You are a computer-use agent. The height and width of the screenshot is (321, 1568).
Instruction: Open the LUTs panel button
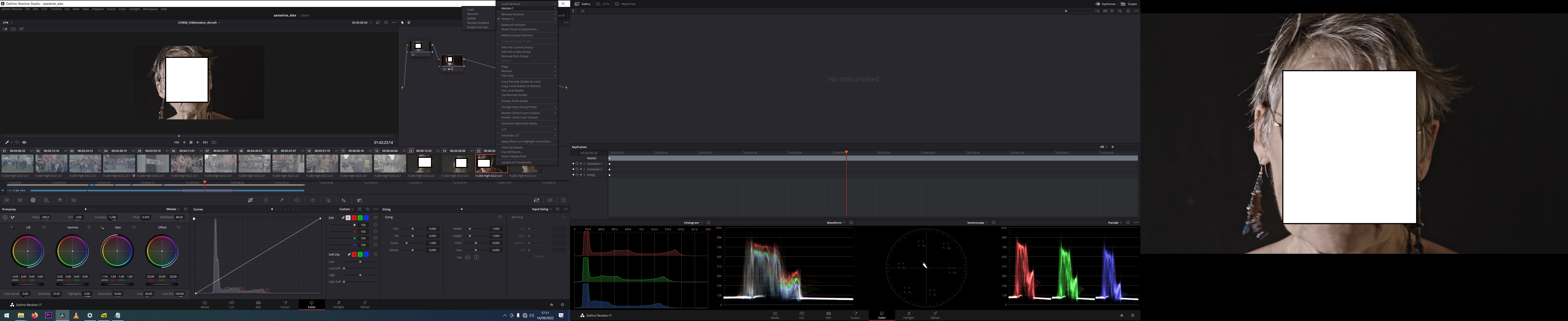click(x=603, y=4)
